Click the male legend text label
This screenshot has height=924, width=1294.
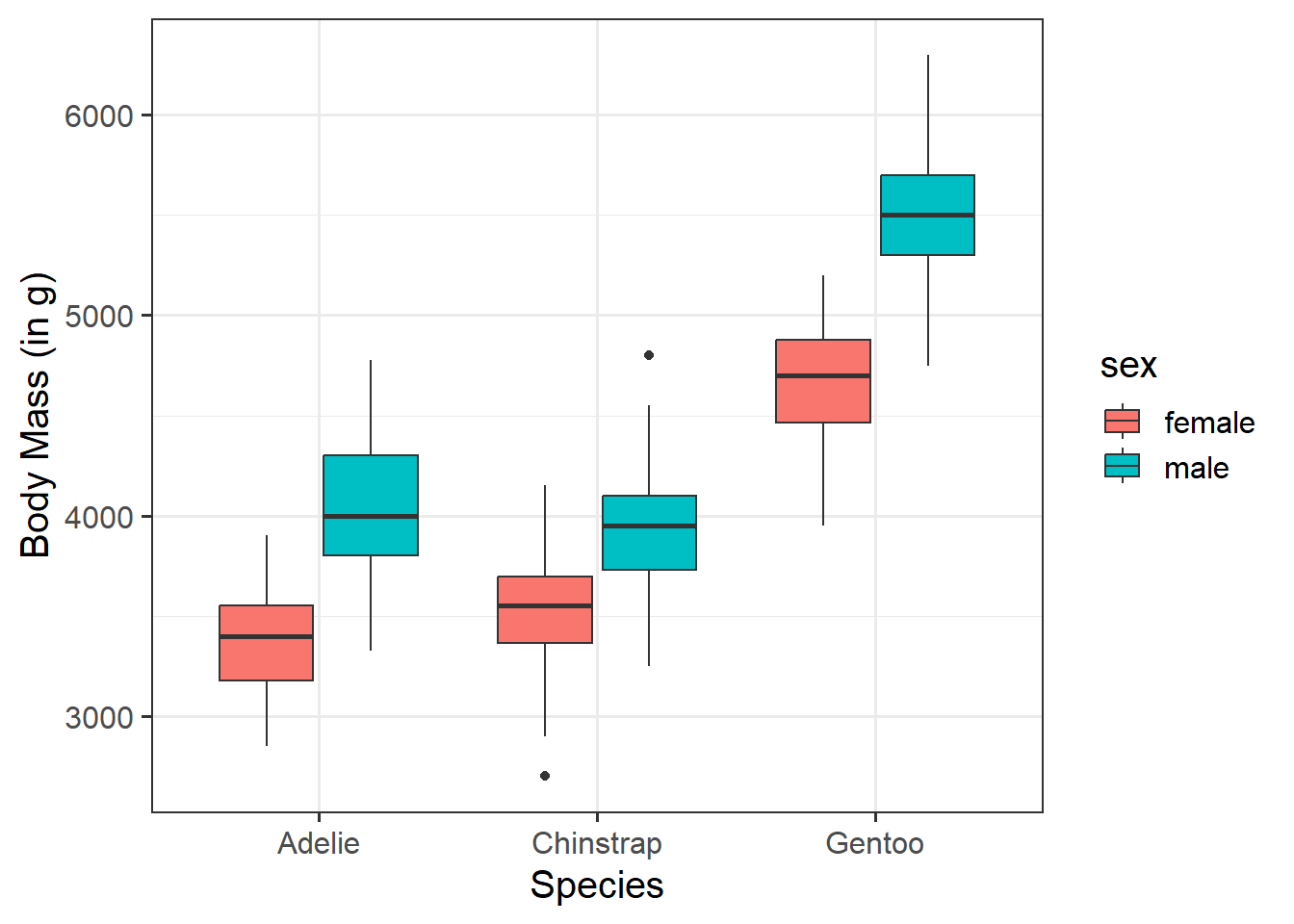1197,469
